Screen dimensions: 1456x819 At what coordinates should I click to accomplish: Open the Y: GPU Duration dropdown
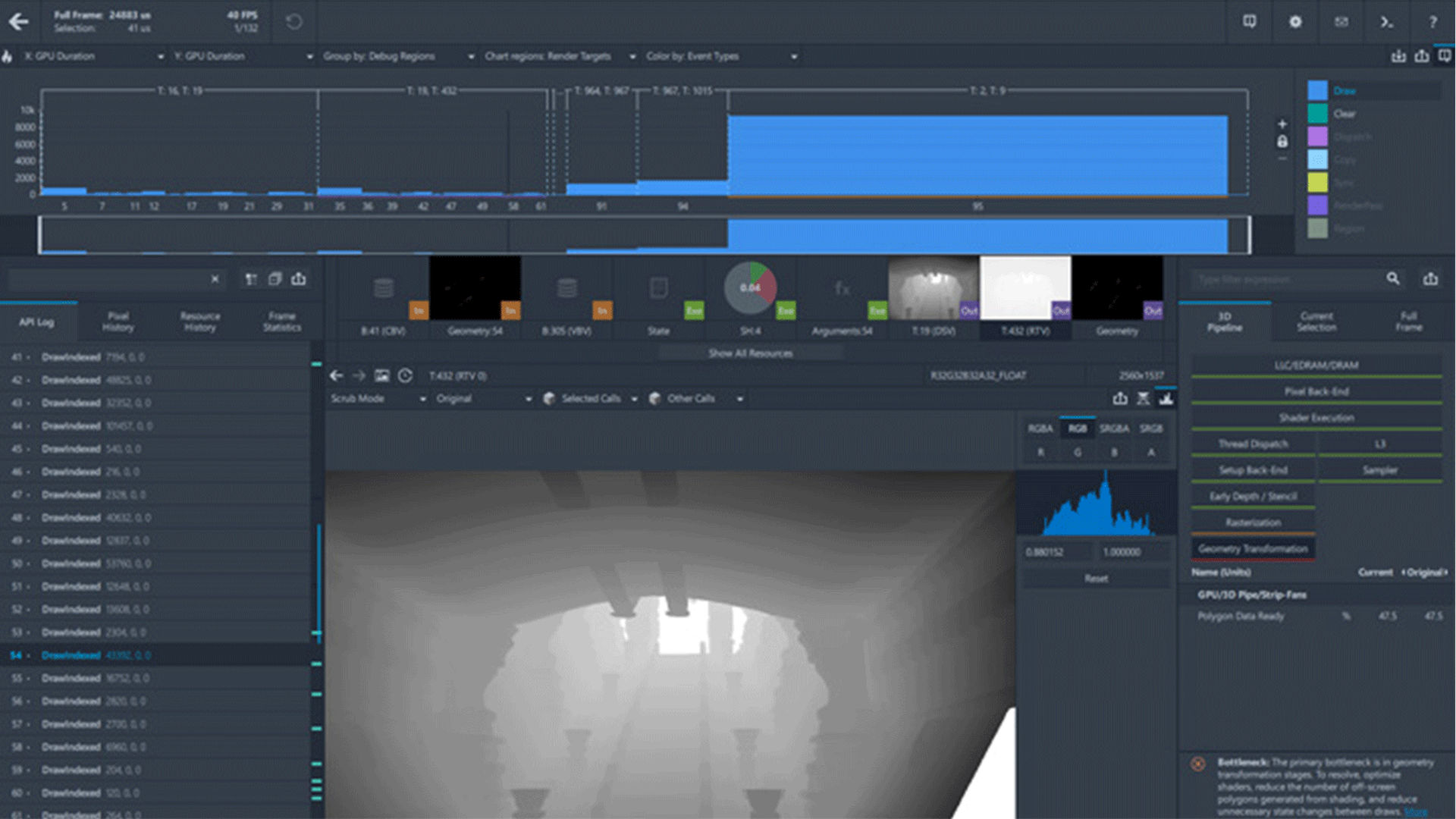tap(243, 56)
